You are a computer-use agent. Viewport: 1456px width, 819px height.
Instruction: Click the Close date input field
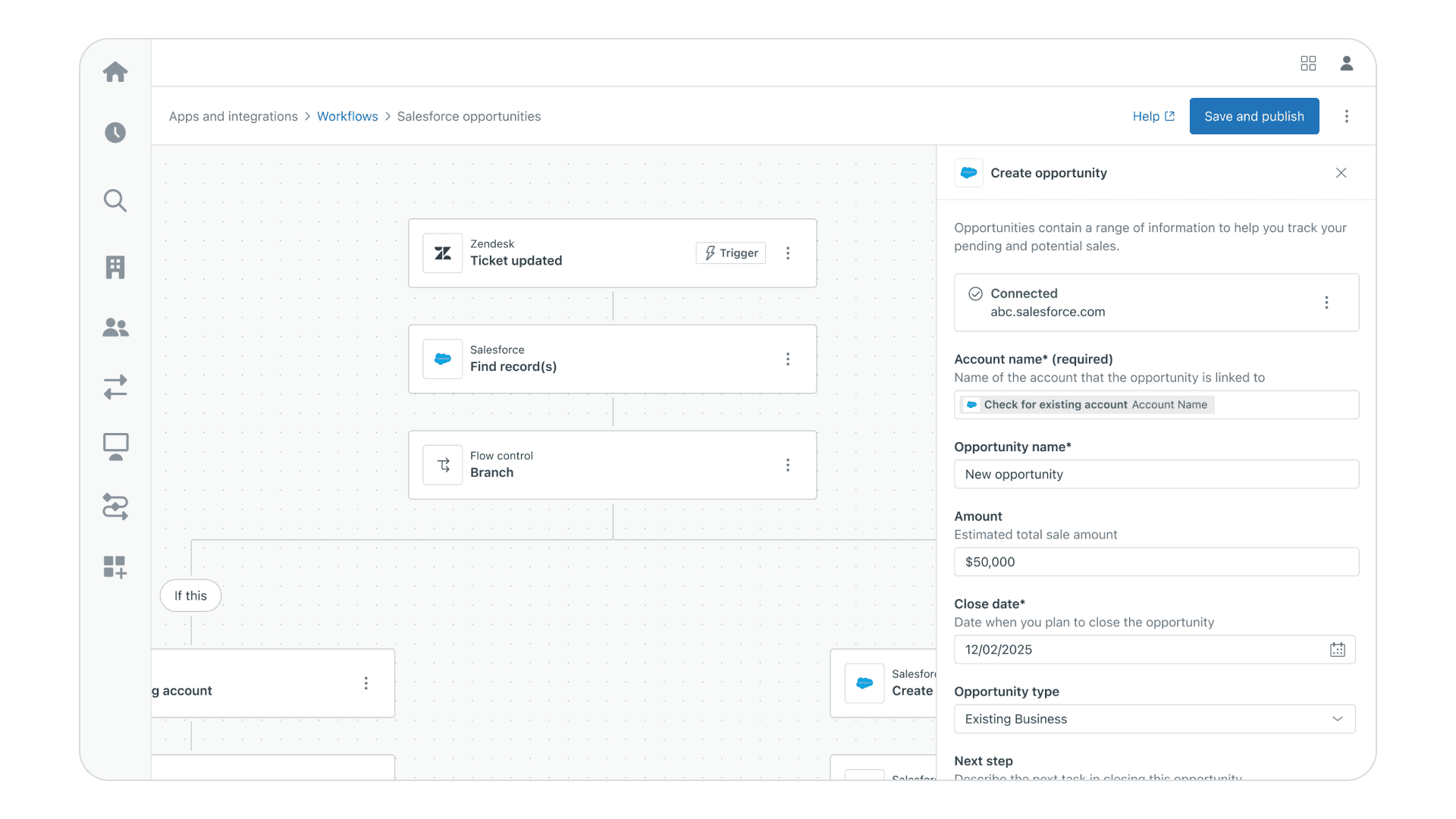click(x=1154, y=650)
